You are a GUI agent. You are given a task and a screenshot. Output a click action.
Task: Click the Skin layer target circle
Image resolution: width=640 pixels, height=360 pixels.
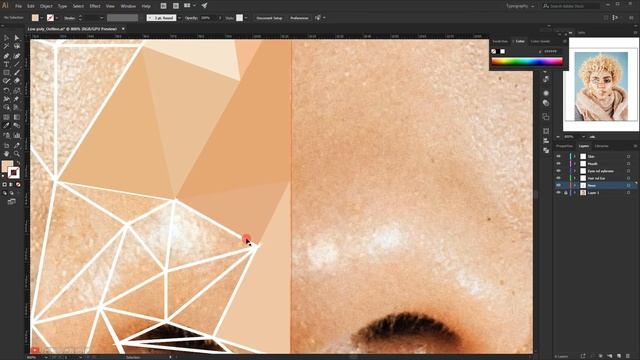[x=629, y=156]
